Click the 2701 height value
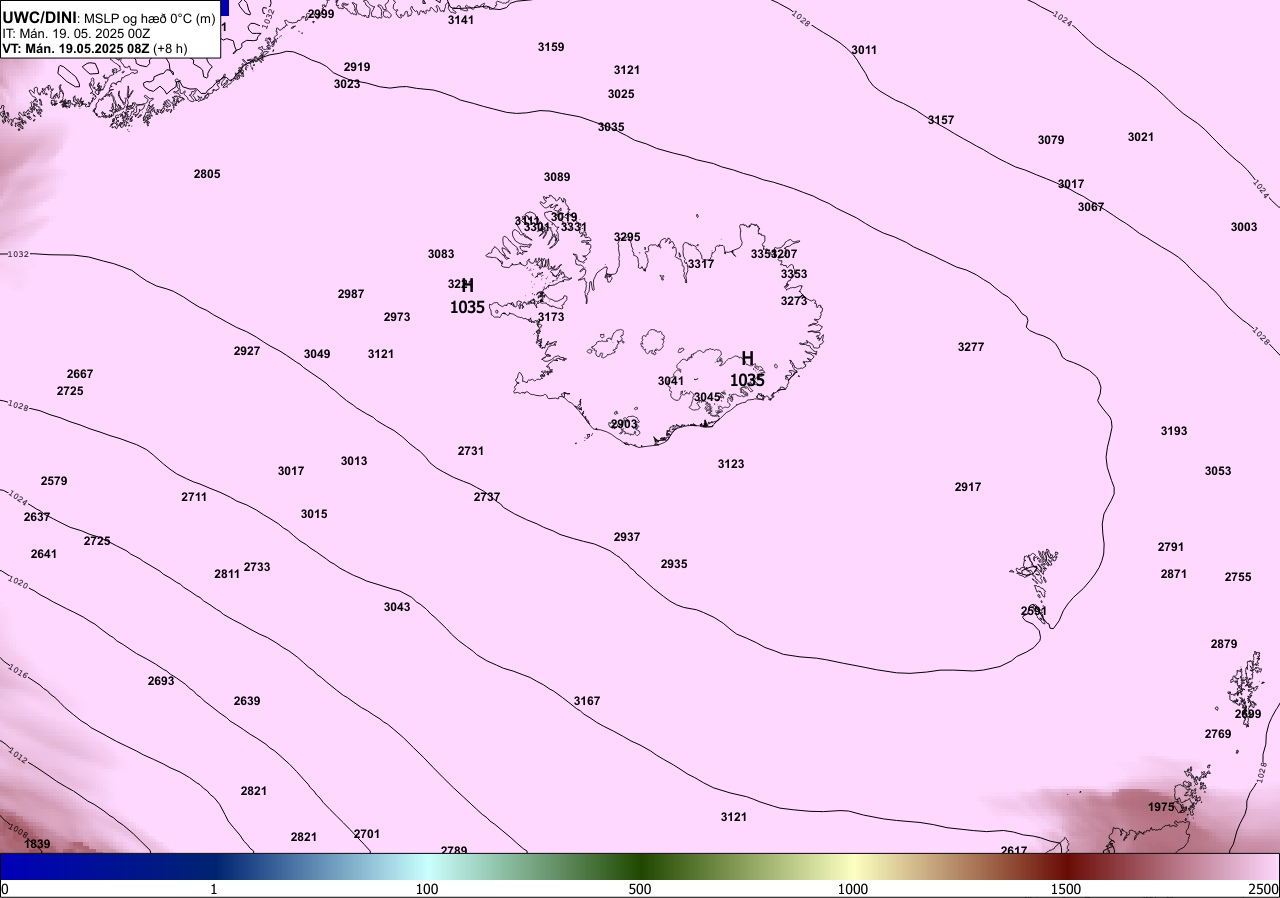Viewport: 1280px width, 898px height. (367, 834)
